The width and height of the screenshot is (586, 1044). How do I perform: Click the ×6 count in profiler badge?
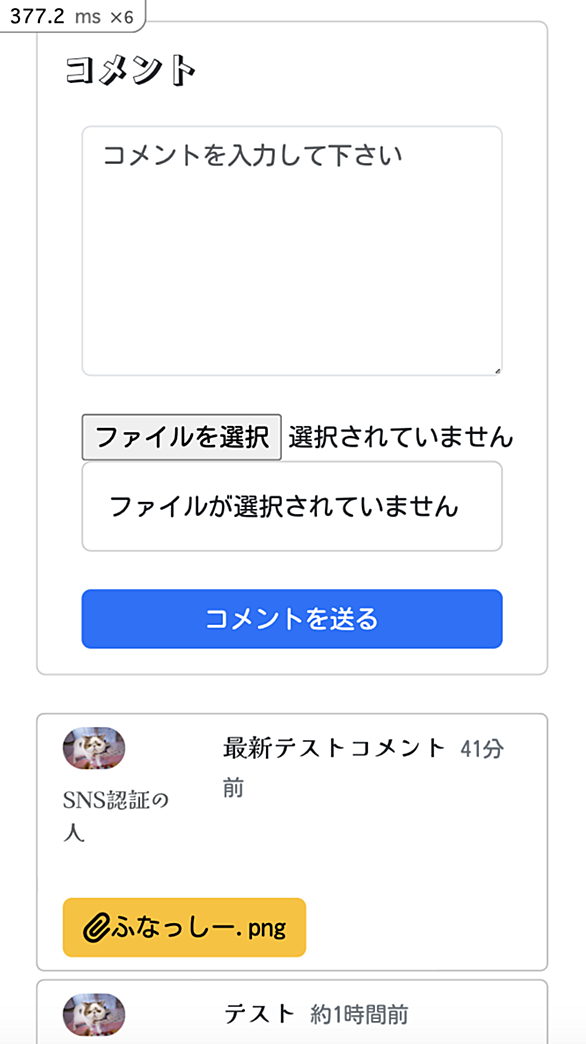(121, 17)
